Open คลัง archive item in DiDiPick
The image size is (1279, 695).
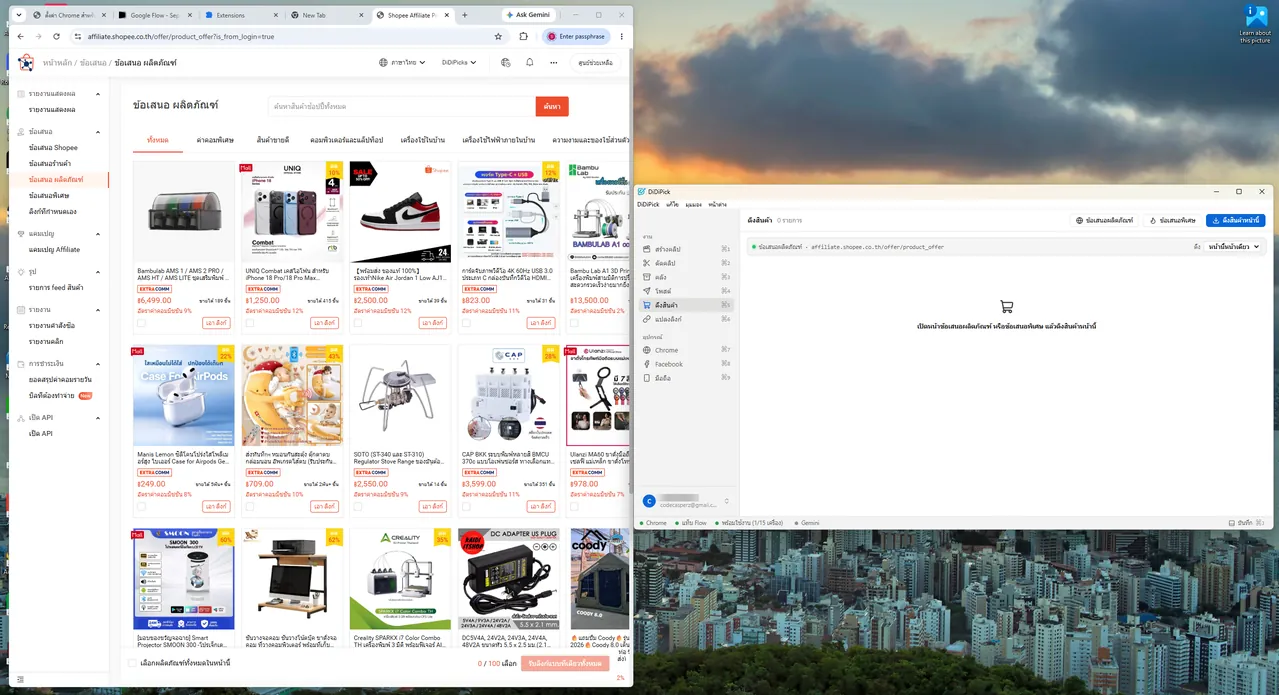(x=688, y=276)
